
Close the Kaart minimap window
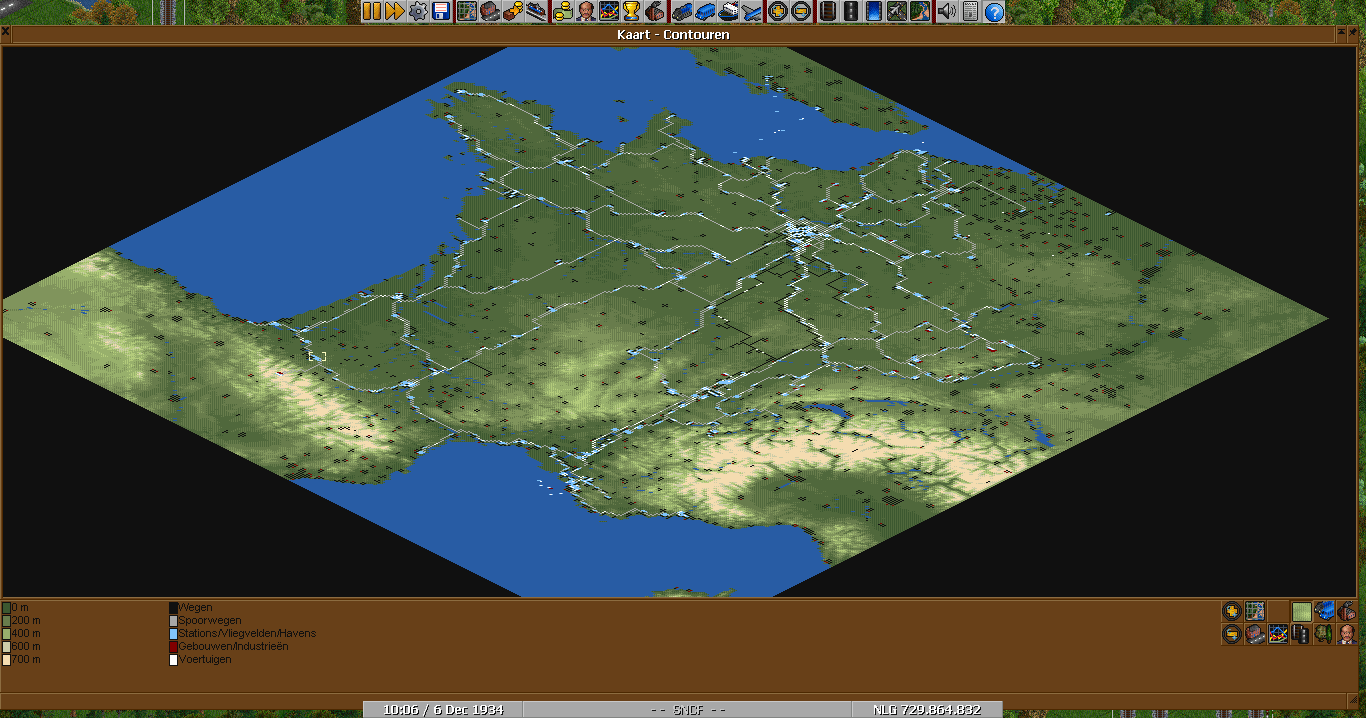click(6, 34)
